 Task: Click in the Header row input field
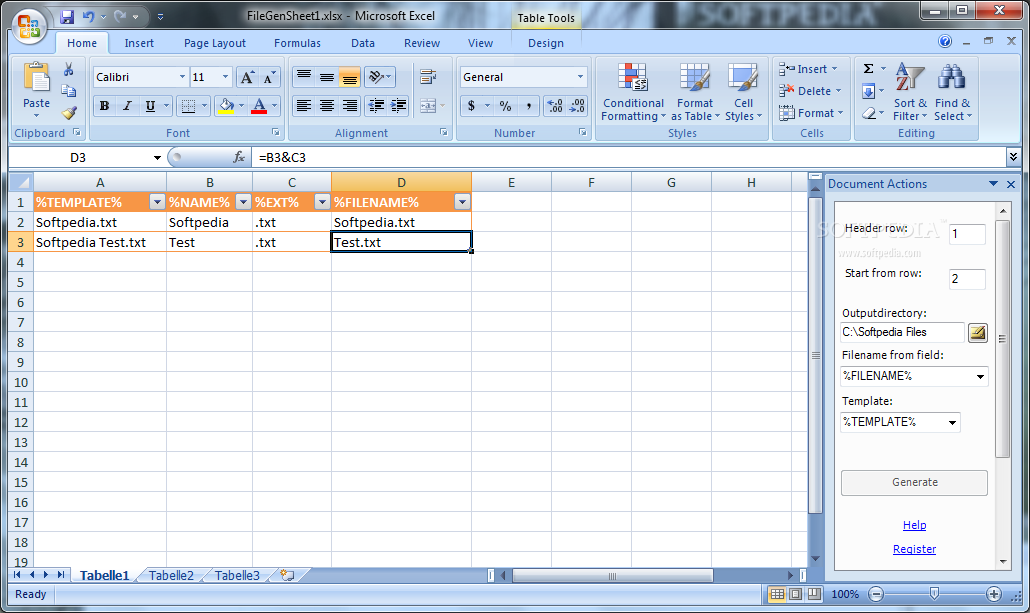pyautogui.click(x=967, y=234)
